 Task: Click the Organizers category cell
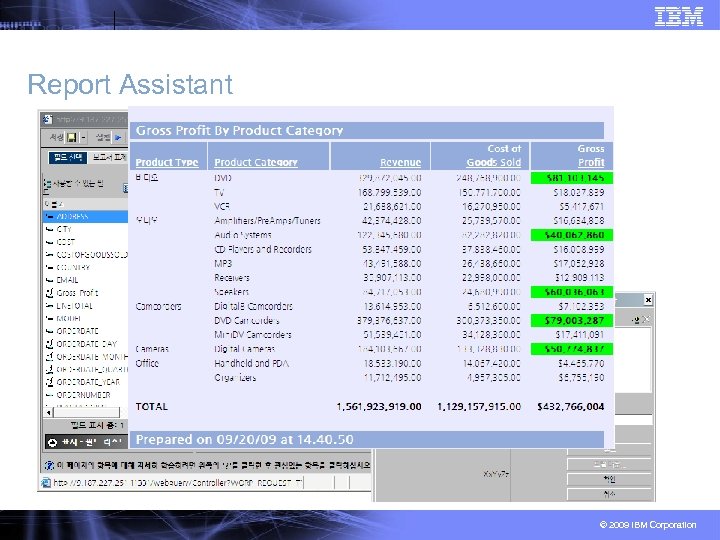pyautogui.click(x=235, y=378)
